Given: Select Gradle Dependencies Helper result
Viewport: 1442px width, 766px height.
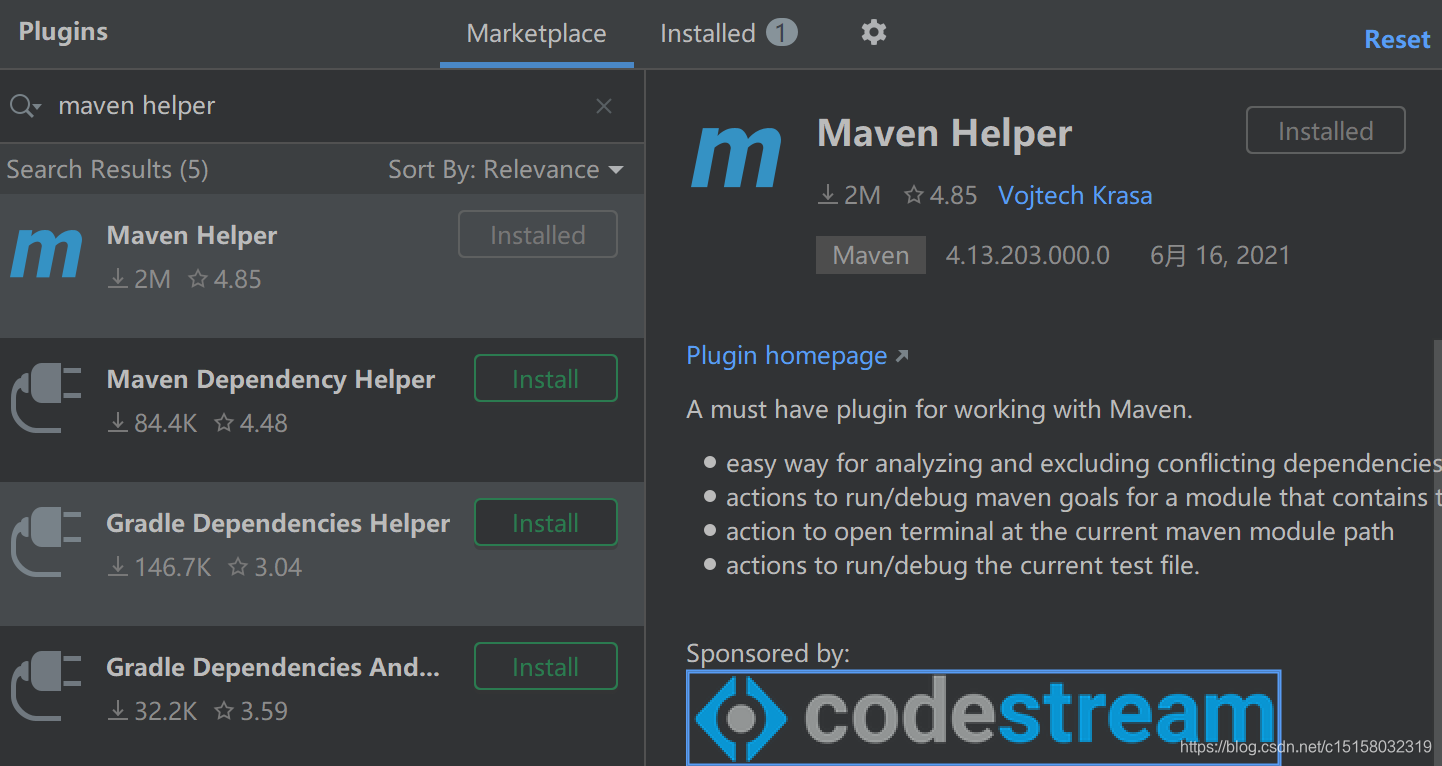Looking at the screenshot, I should coord(322,554).
